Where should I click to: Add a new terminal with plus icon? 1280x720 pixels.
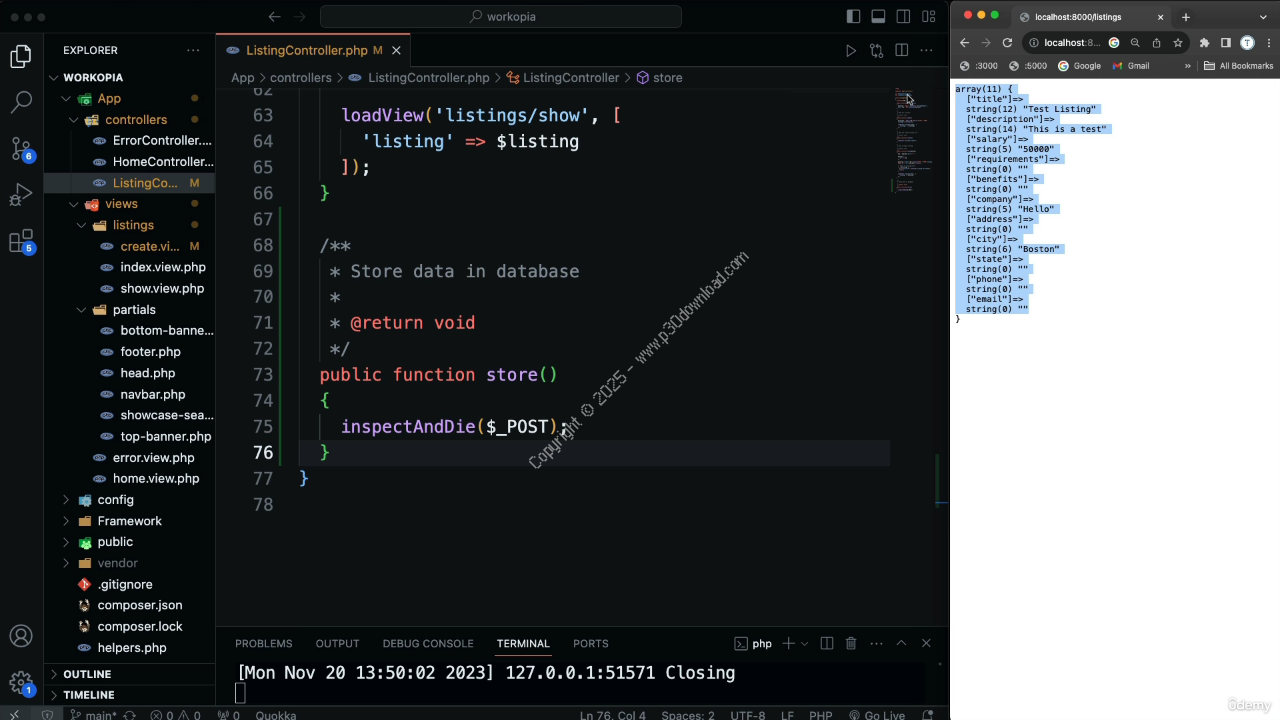pyautogui.click(x=788, y=643)
